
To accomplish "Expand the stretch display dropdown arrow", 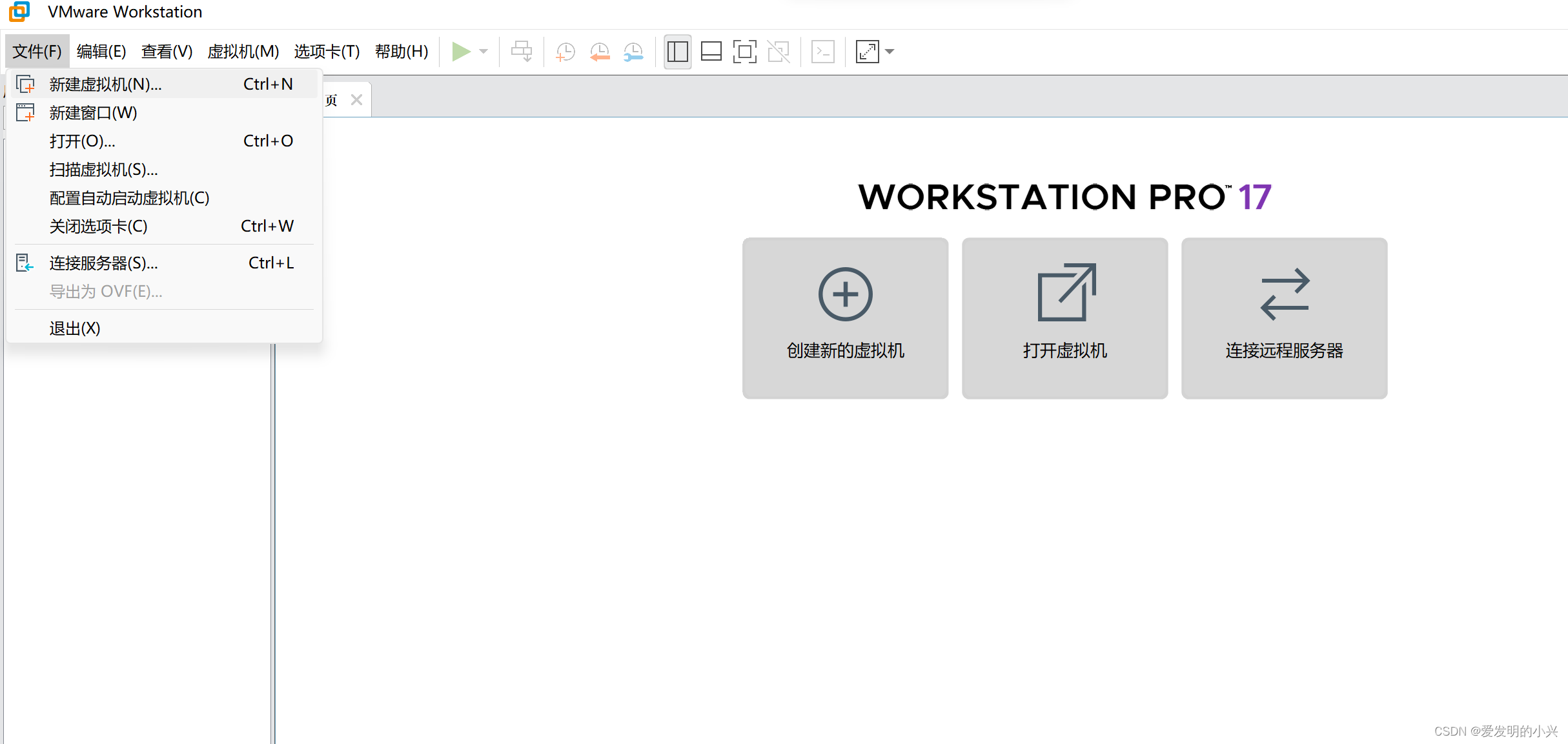I will (890, 52).
